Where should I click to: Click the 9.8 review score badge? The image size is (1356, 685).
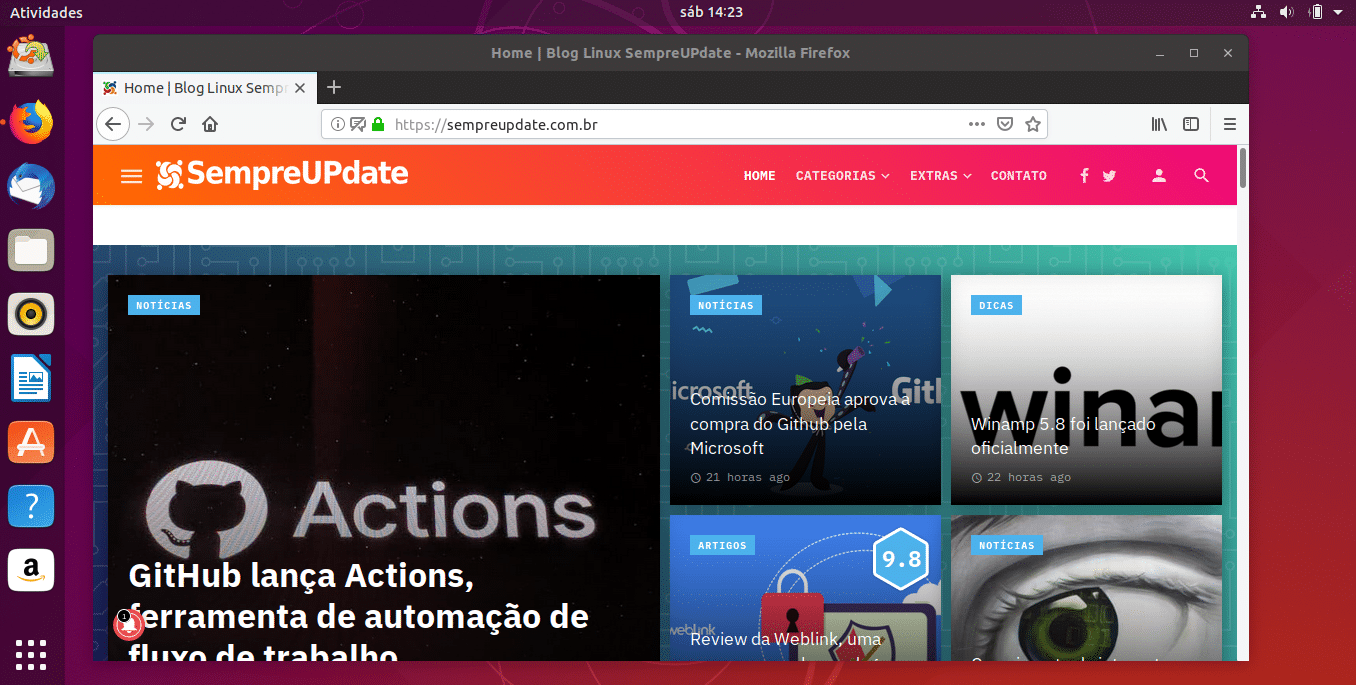click(x=901, y=559)
